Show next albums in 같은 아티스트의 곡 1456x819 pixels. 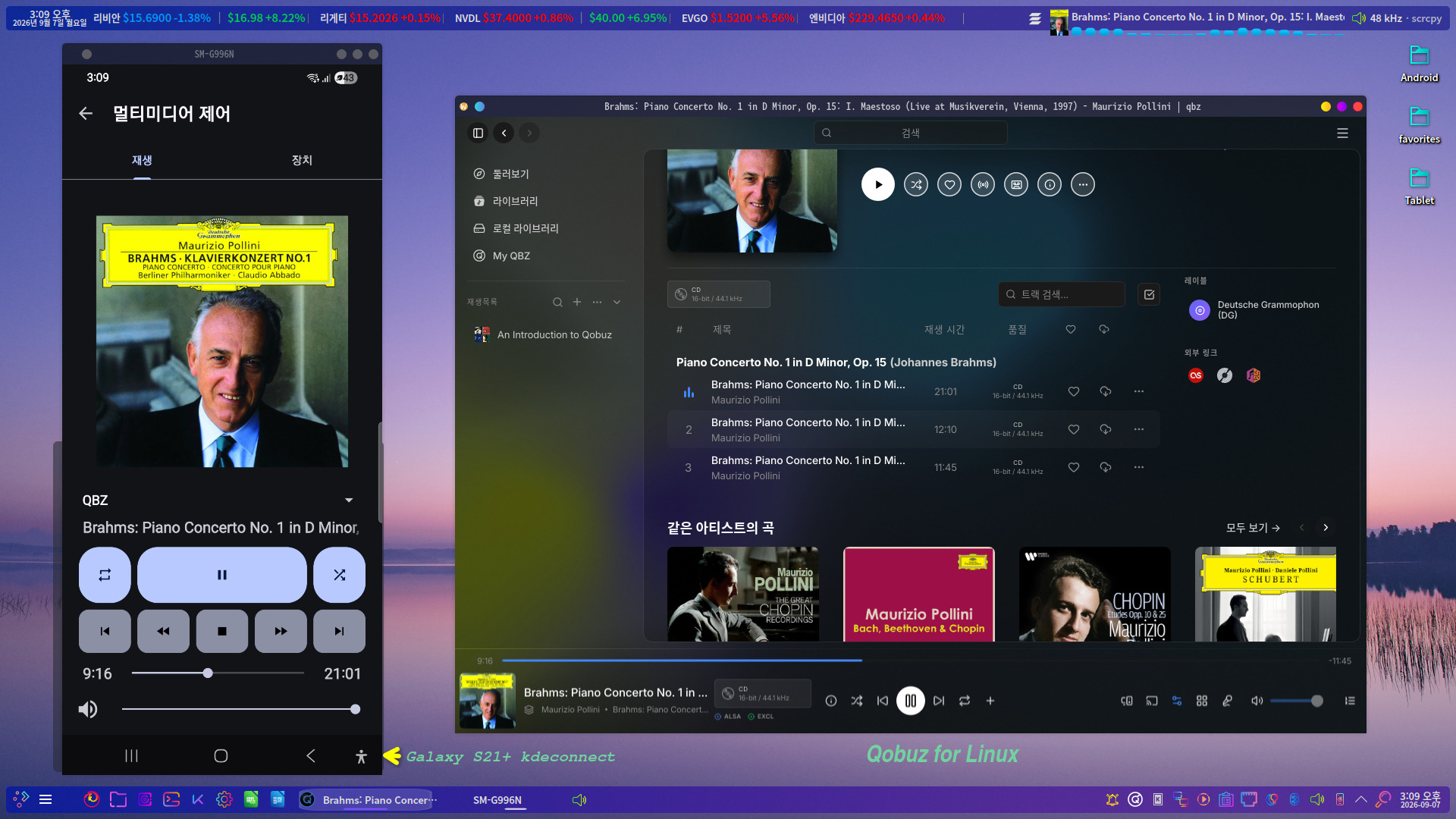1326,528
